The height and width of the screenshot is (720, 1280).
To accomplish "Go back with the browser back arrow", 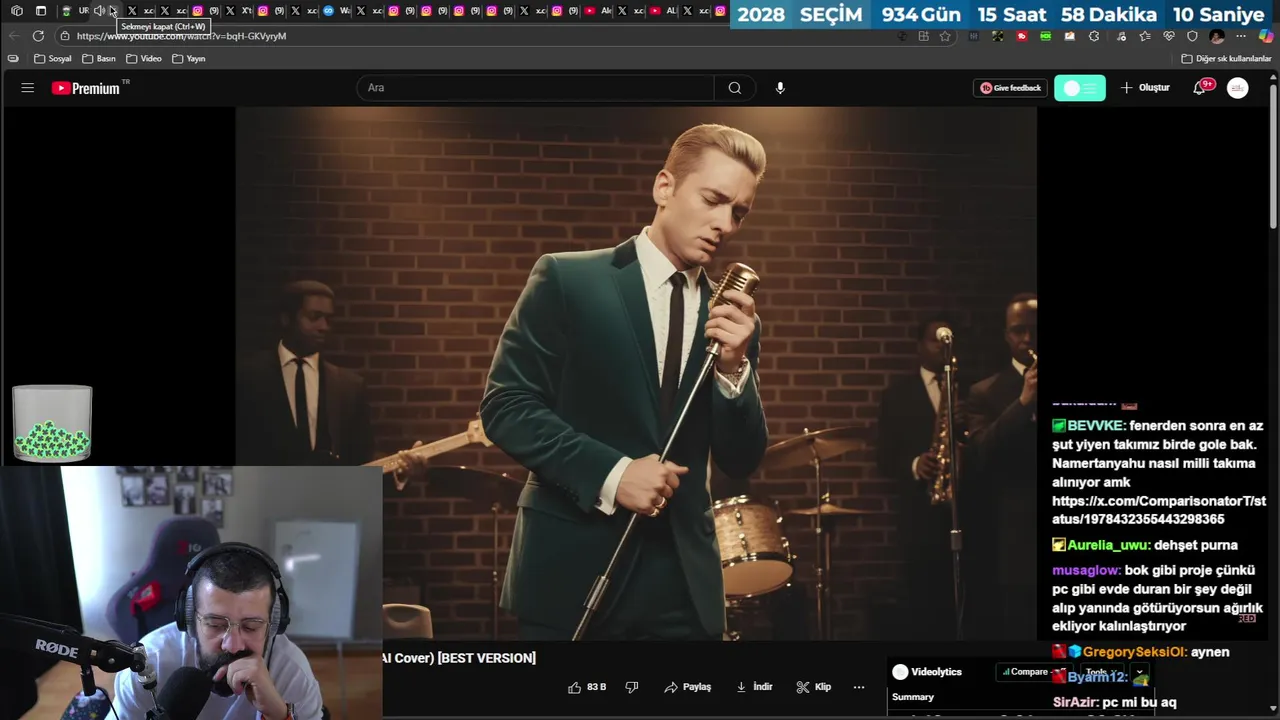I will [13, 36].
